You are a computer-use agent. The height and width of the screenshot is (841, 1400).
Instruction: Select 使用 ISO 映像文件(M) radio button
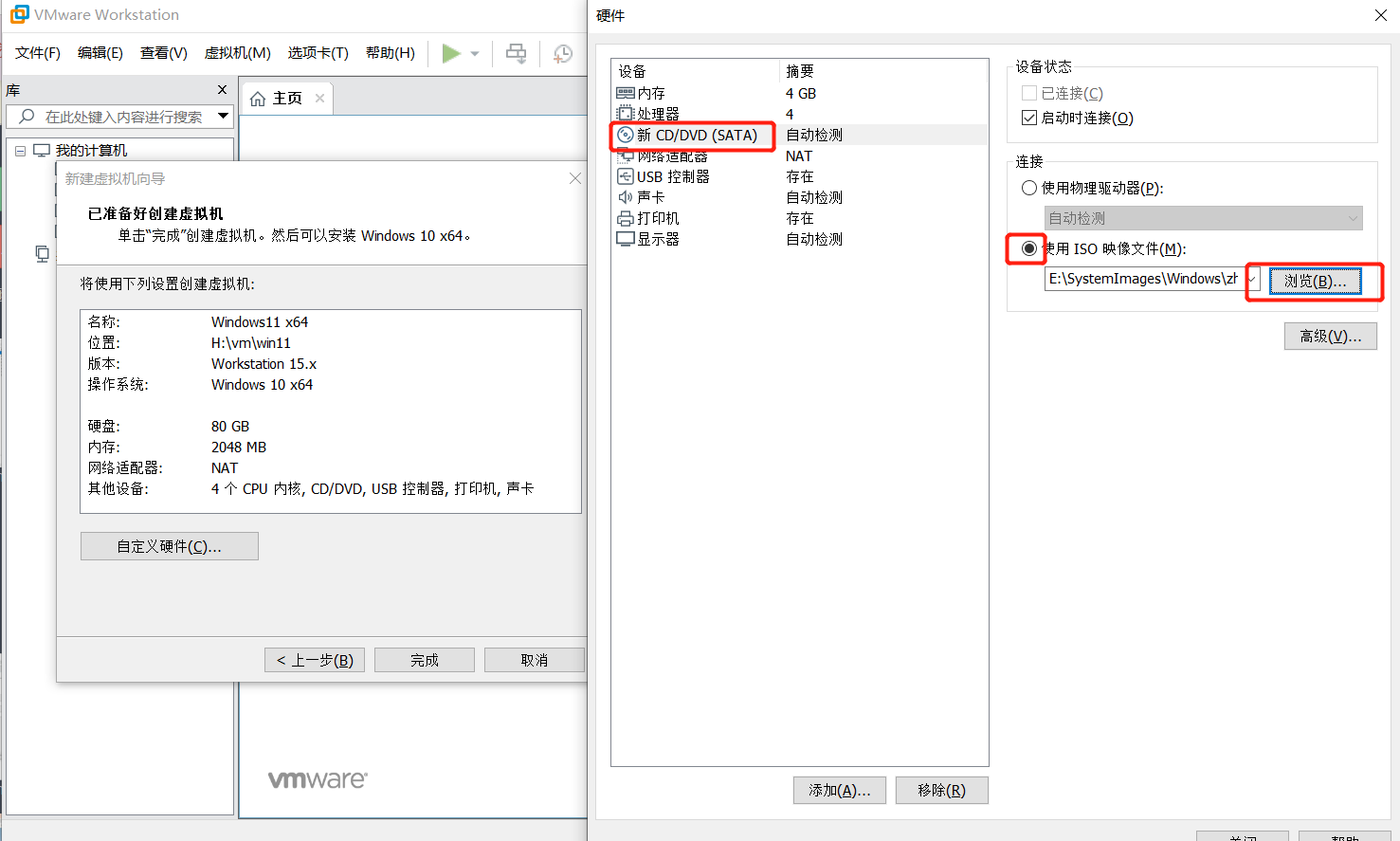coord(1028,248)
